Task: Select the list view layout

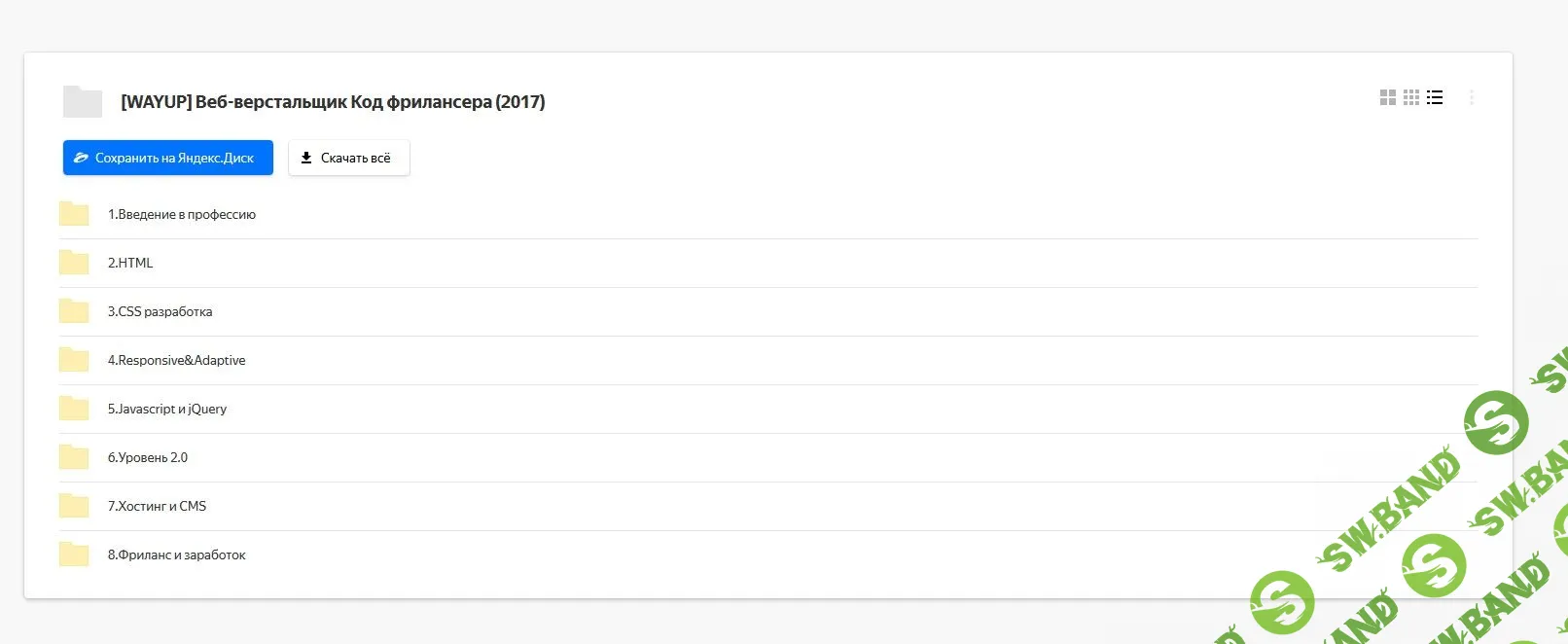Action: (1435, 97)
